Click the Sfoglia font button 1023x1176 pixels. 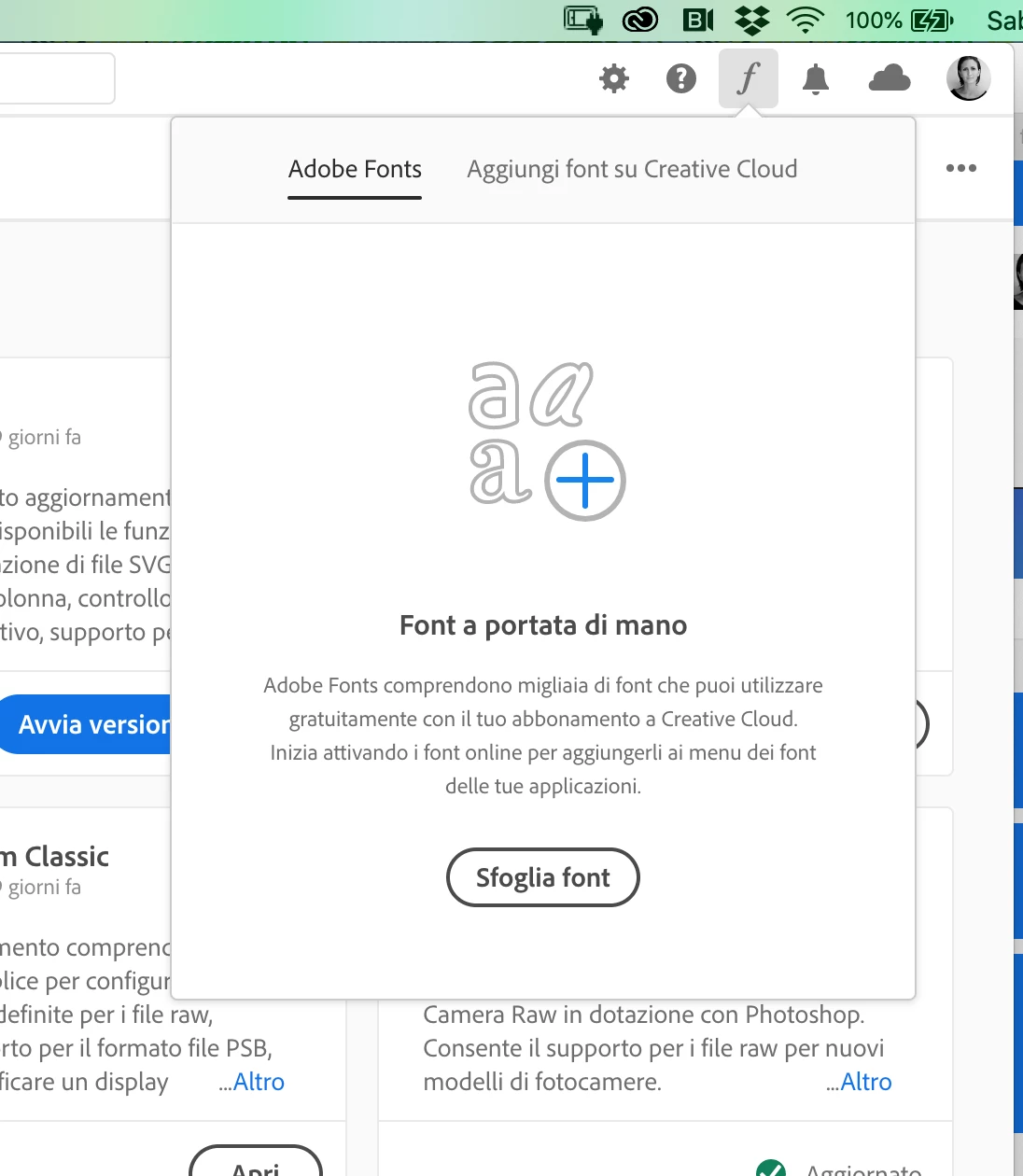click(x=543, y=877)
